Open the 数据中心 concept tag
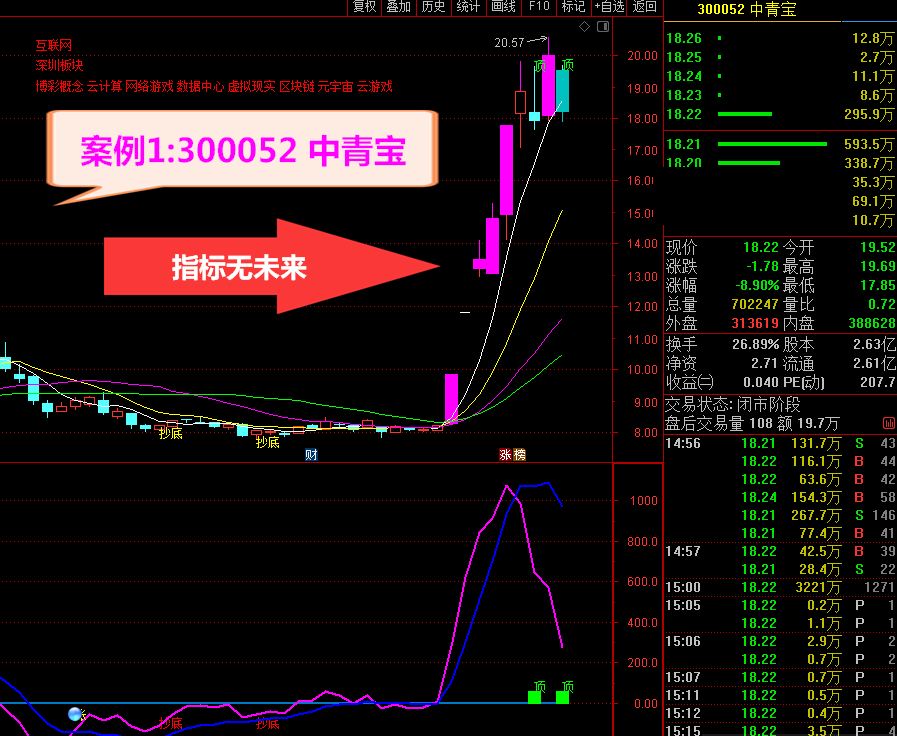The height and width of the screenshot is (736, 897). tap(200, 86)
